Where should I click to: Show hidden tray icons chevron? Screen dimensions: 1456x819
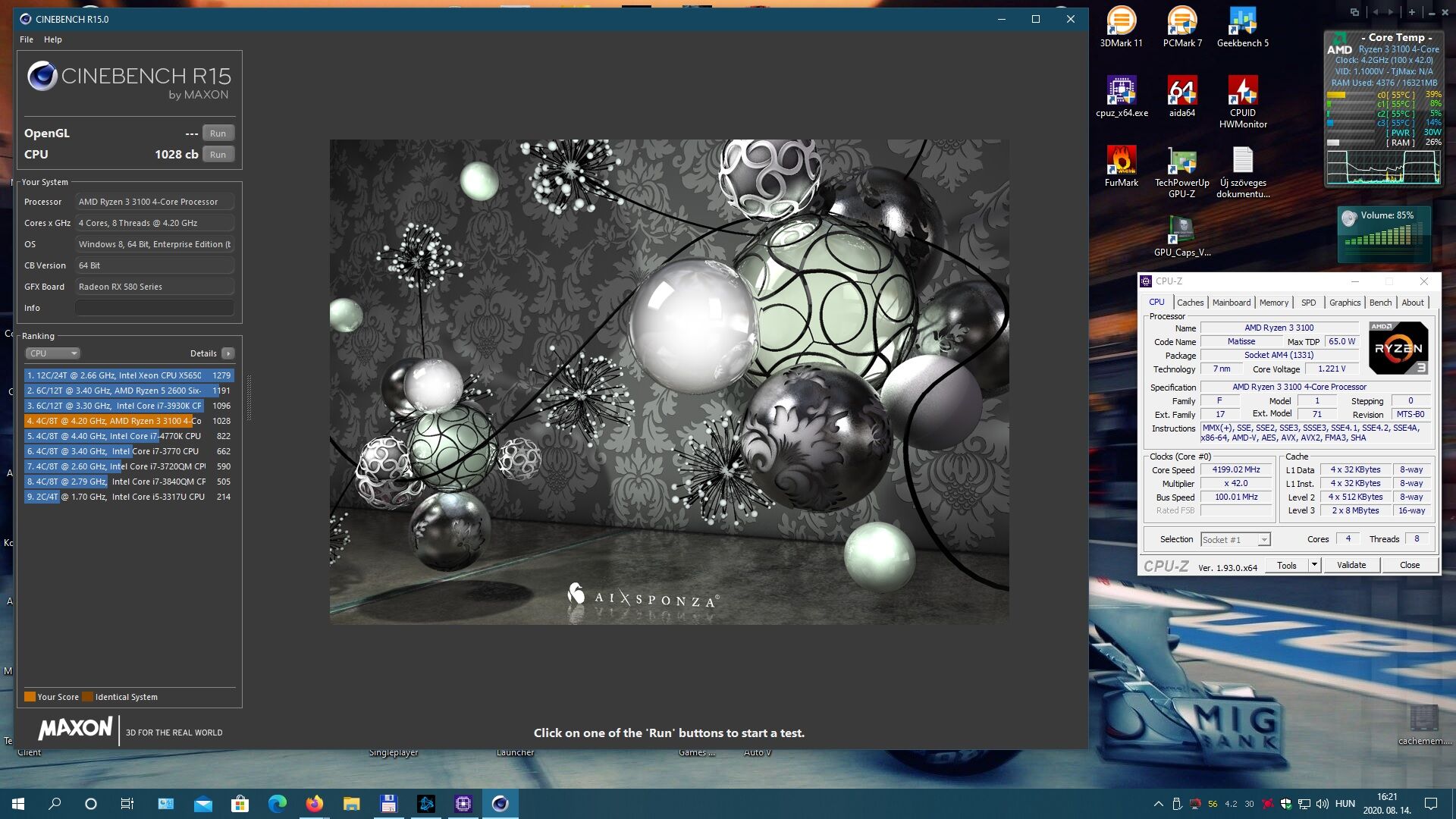[1158, 804]
